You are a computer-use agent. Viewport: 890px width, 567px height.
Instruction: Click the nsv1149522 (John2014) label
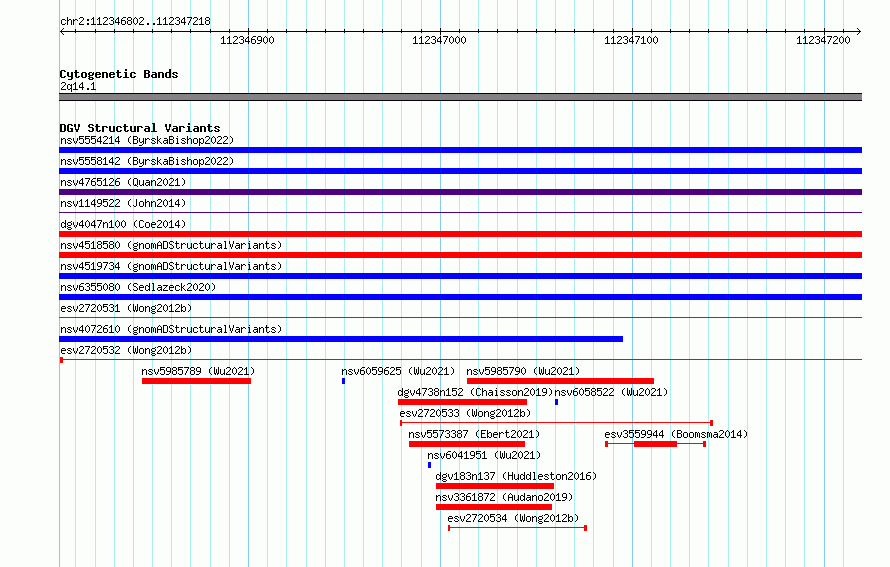point(123,203)
